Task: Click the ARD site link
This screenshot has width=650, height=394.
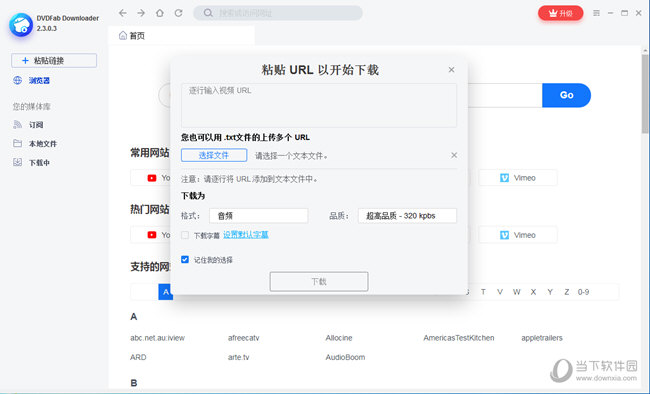Action: [x=138, y=357]
